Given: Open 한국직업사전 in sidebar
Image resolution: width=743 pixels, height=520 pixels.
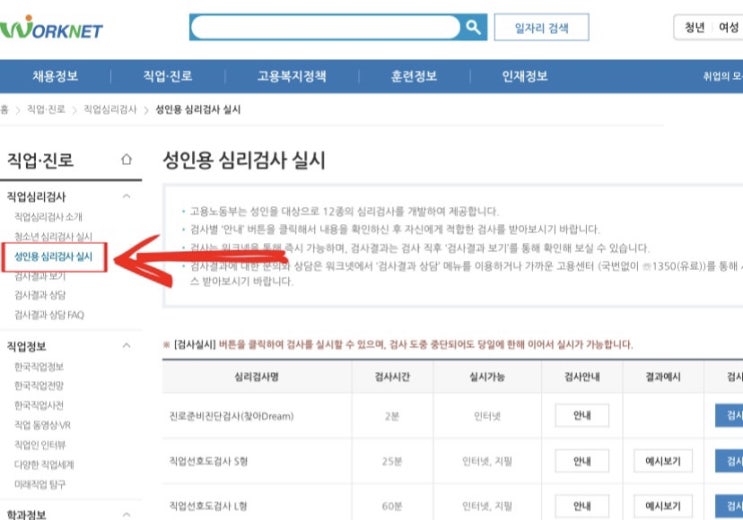Looking at the screenshot, I should click(39, 405).
